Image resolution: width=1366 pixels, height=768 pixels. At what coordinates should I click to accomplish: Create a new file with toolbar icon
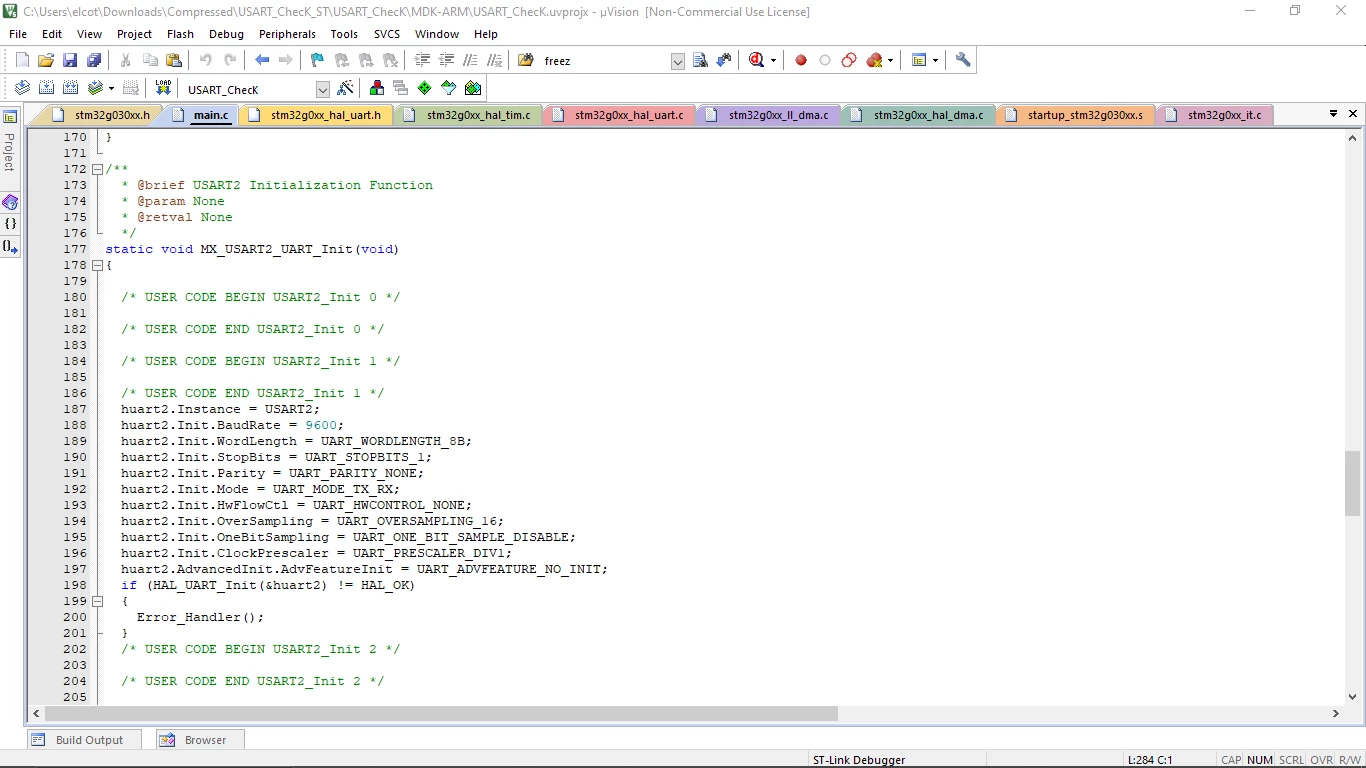tap(22, 60)
